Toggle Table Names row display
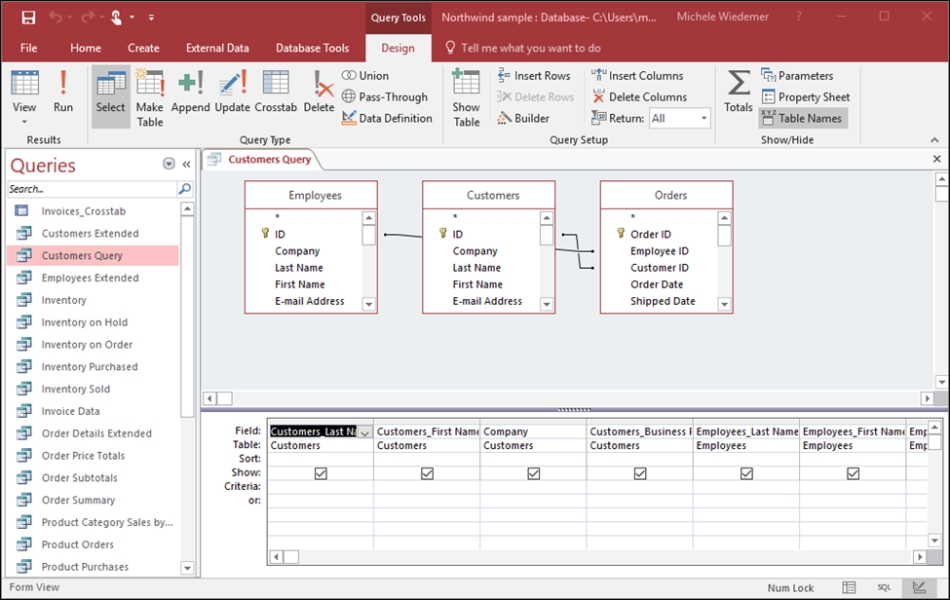 [x=802, y=118]
